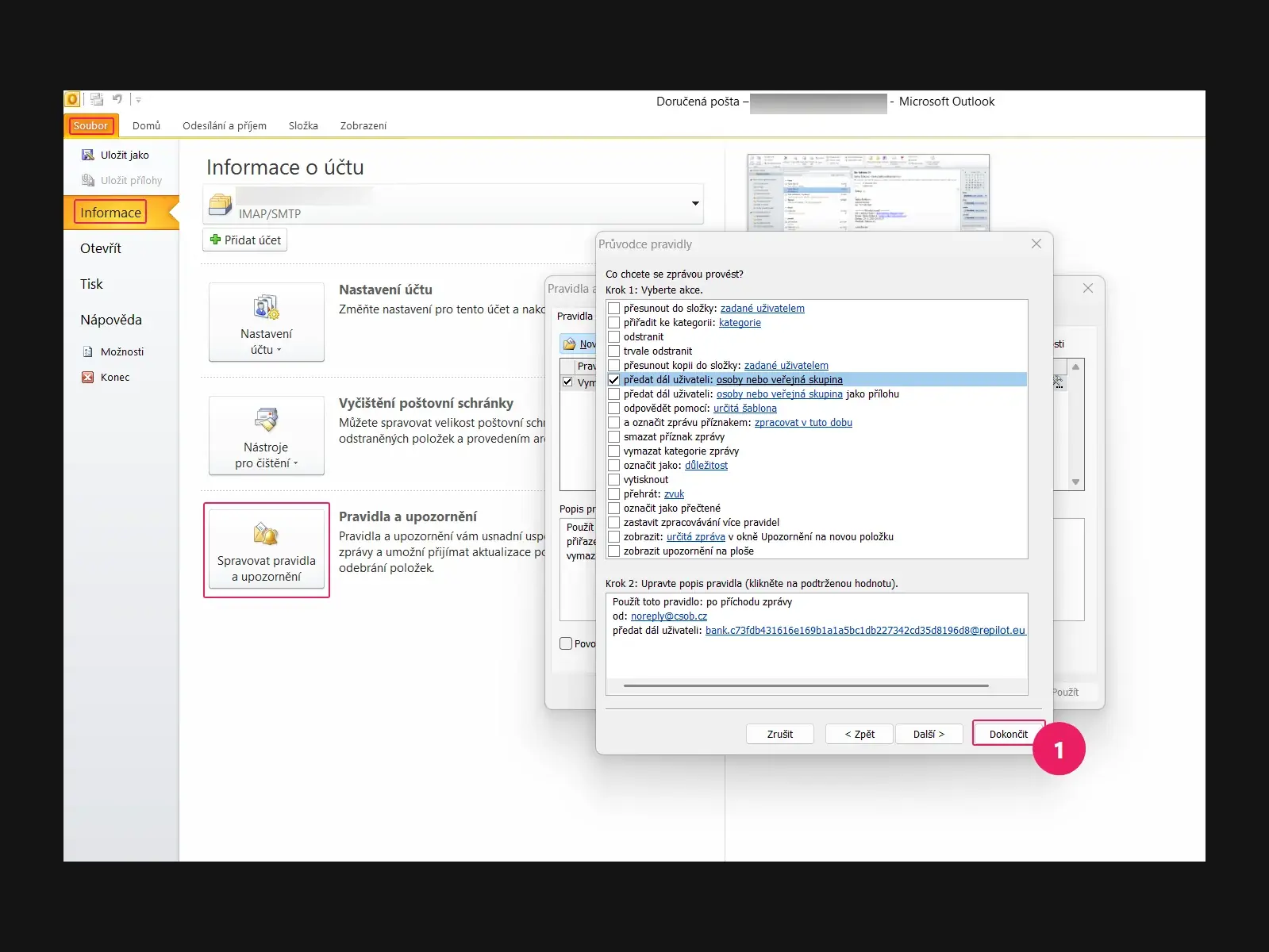
Task: Check 'odpovědět pomocí' checkbox
Action: tap(613, 408)
